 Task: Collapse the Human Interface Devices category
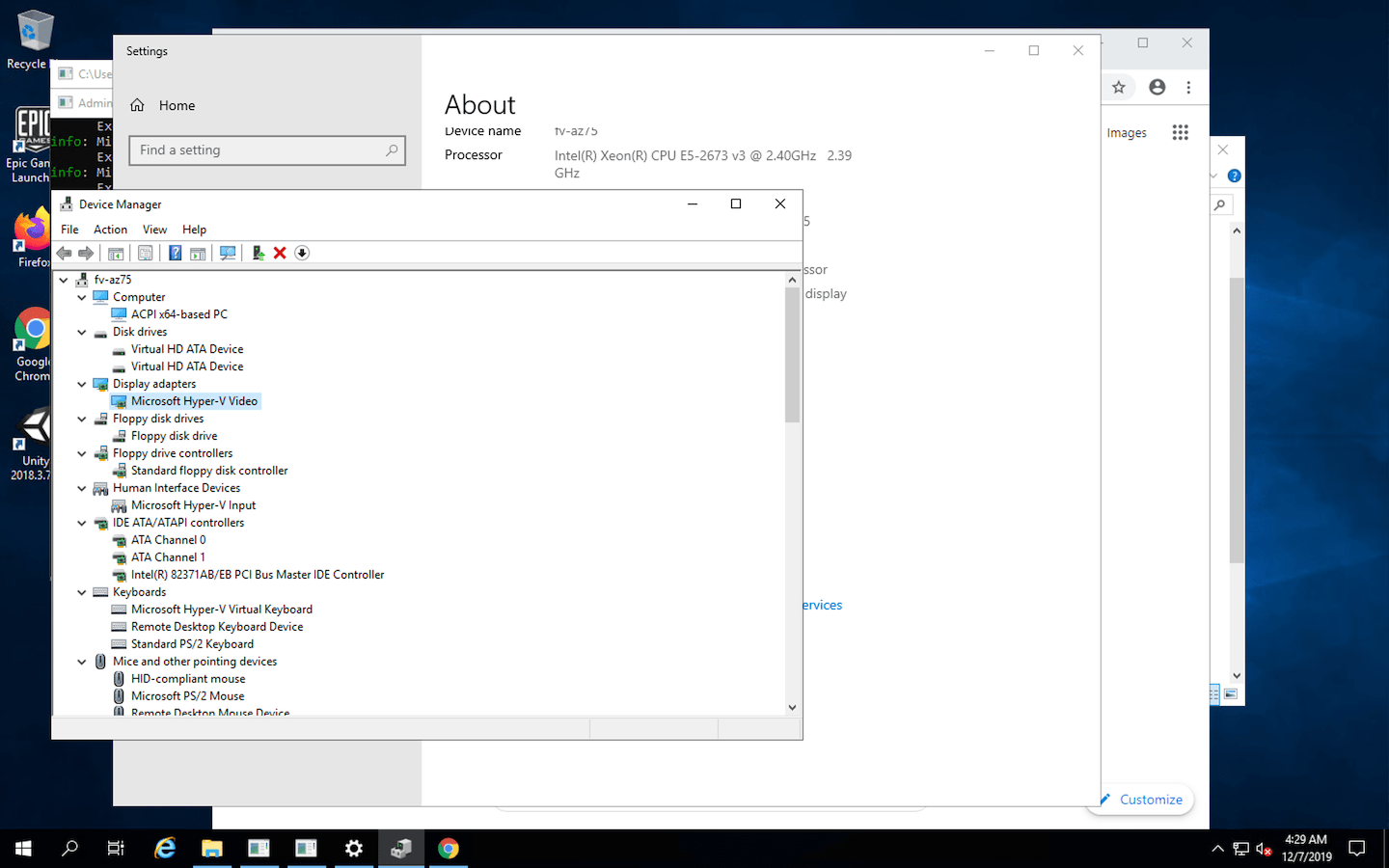[x=82, y=488]
